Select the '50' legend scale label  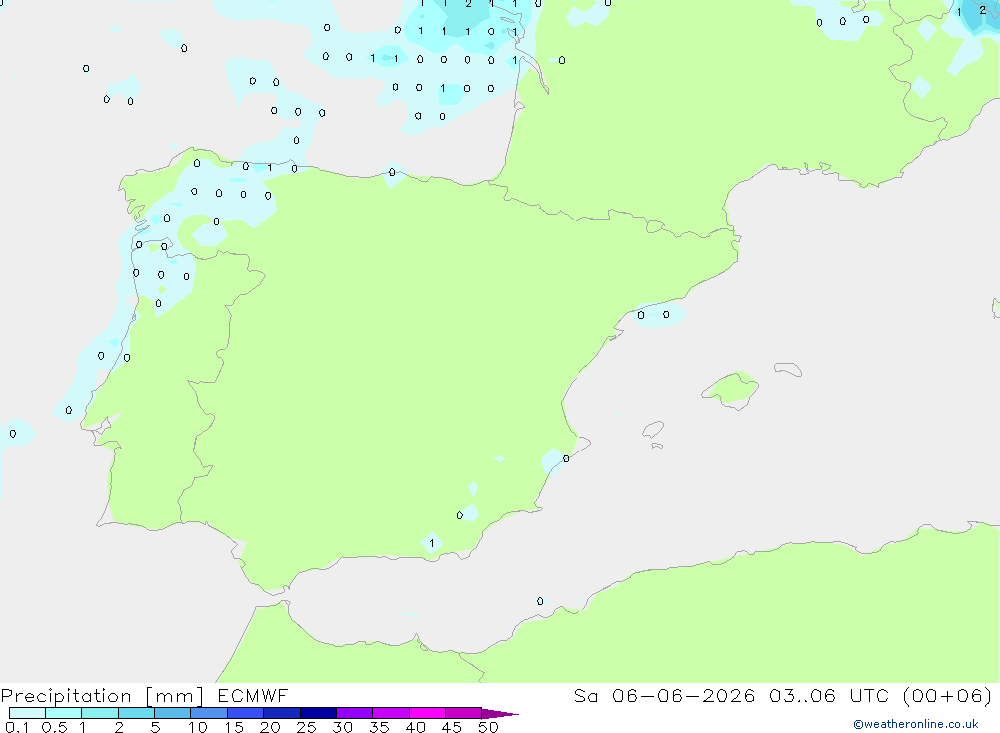coord(488,727)
